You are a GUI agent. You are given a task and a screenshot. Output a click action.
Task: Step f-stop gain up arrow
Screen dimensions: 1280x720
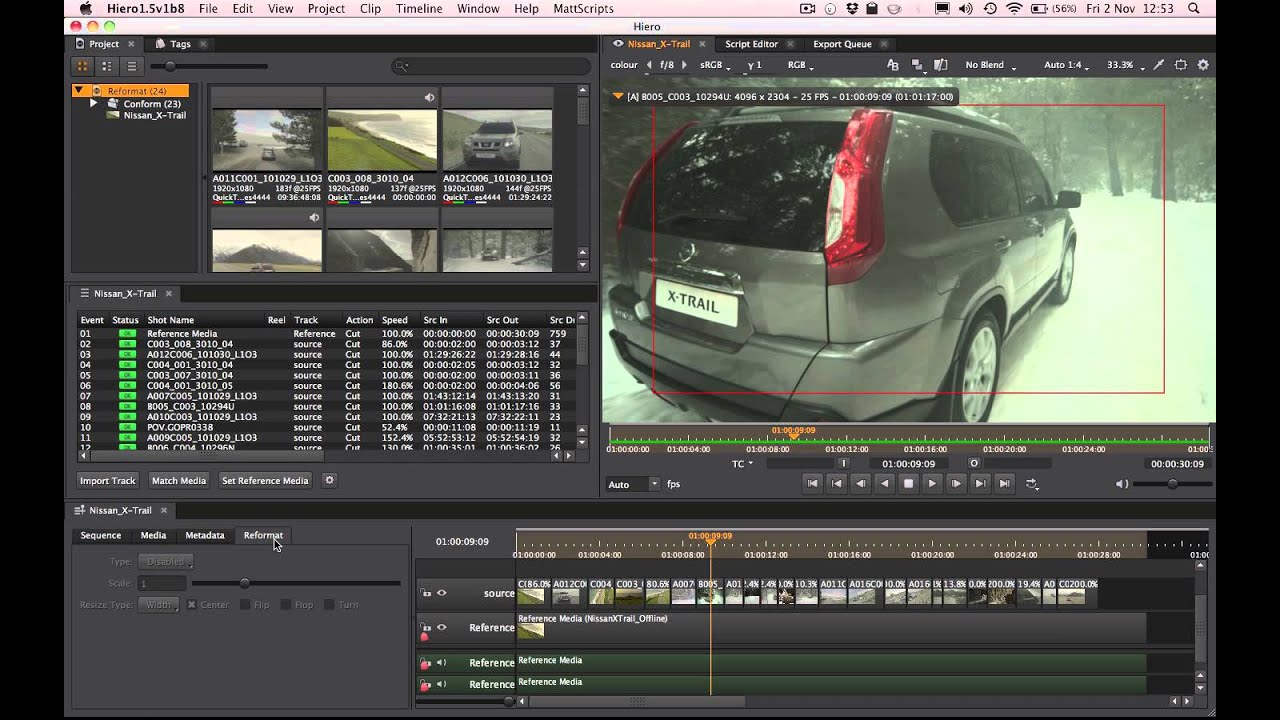tap(684, 65)
